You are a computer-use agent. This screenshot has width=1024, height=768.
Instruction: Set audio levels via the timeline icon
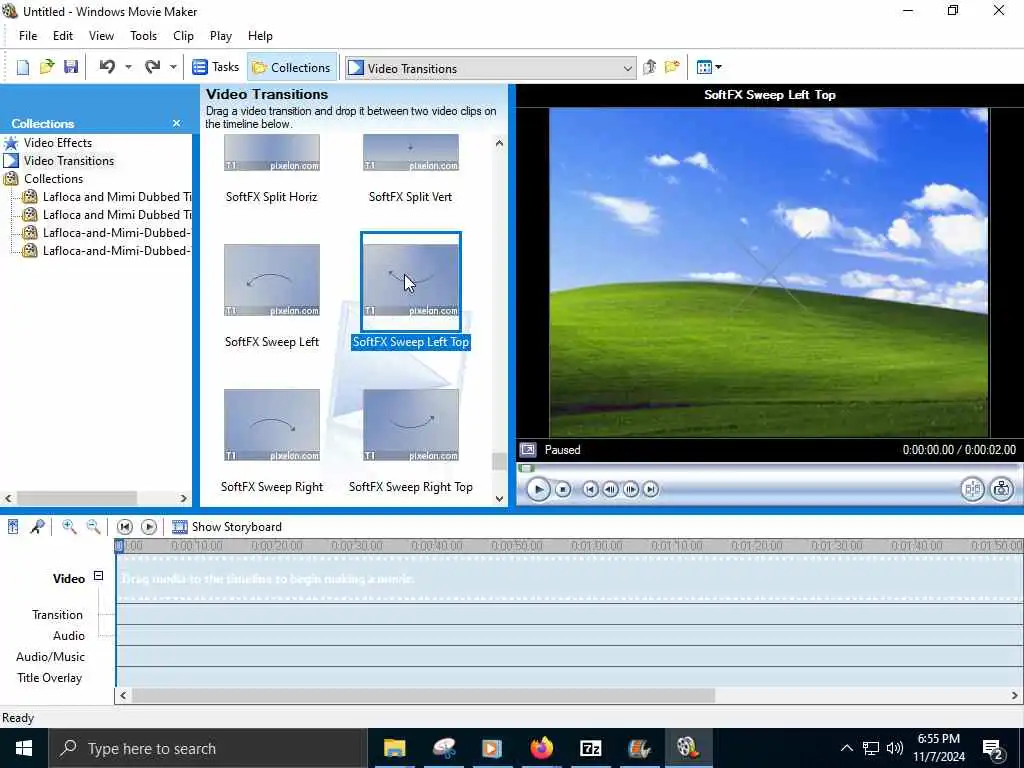13,527
